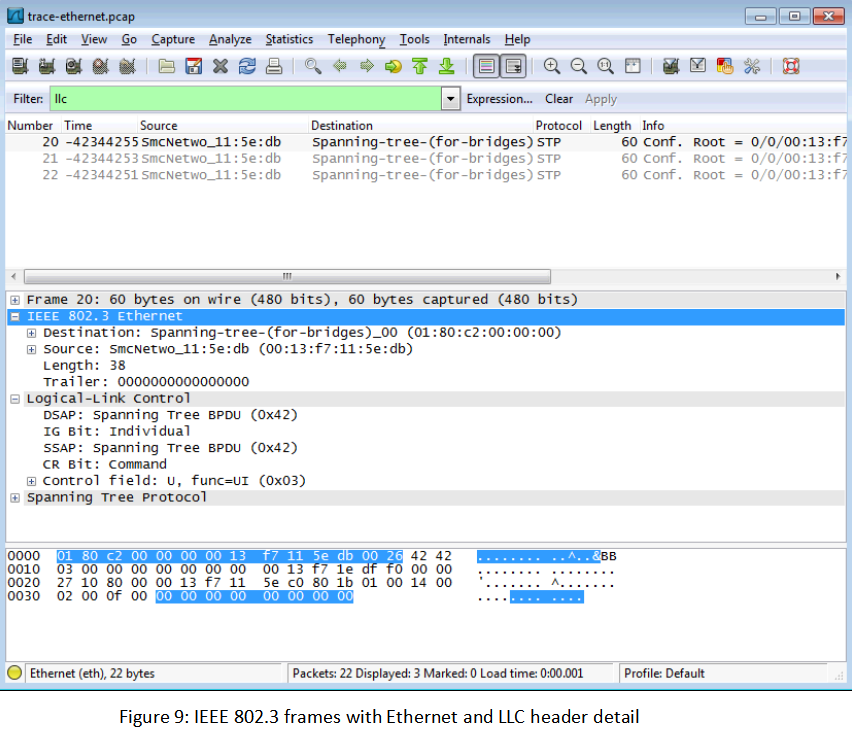The width and height of the screenshot is (852, 731).
Task: Expand the Spanning Tree Protocol node
Action: (x=15, y=498)
